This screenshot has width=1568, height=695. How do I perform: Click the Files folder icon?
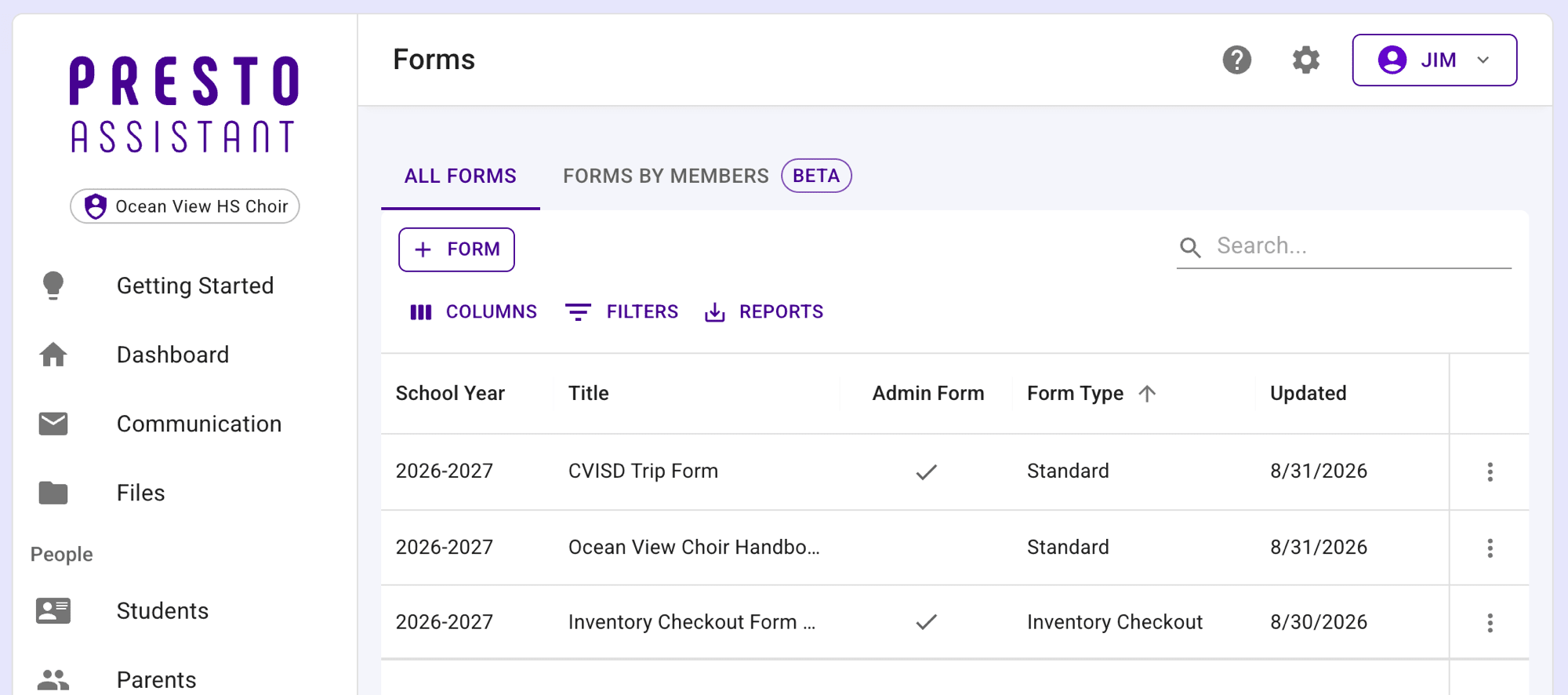(x=53, y=493)
